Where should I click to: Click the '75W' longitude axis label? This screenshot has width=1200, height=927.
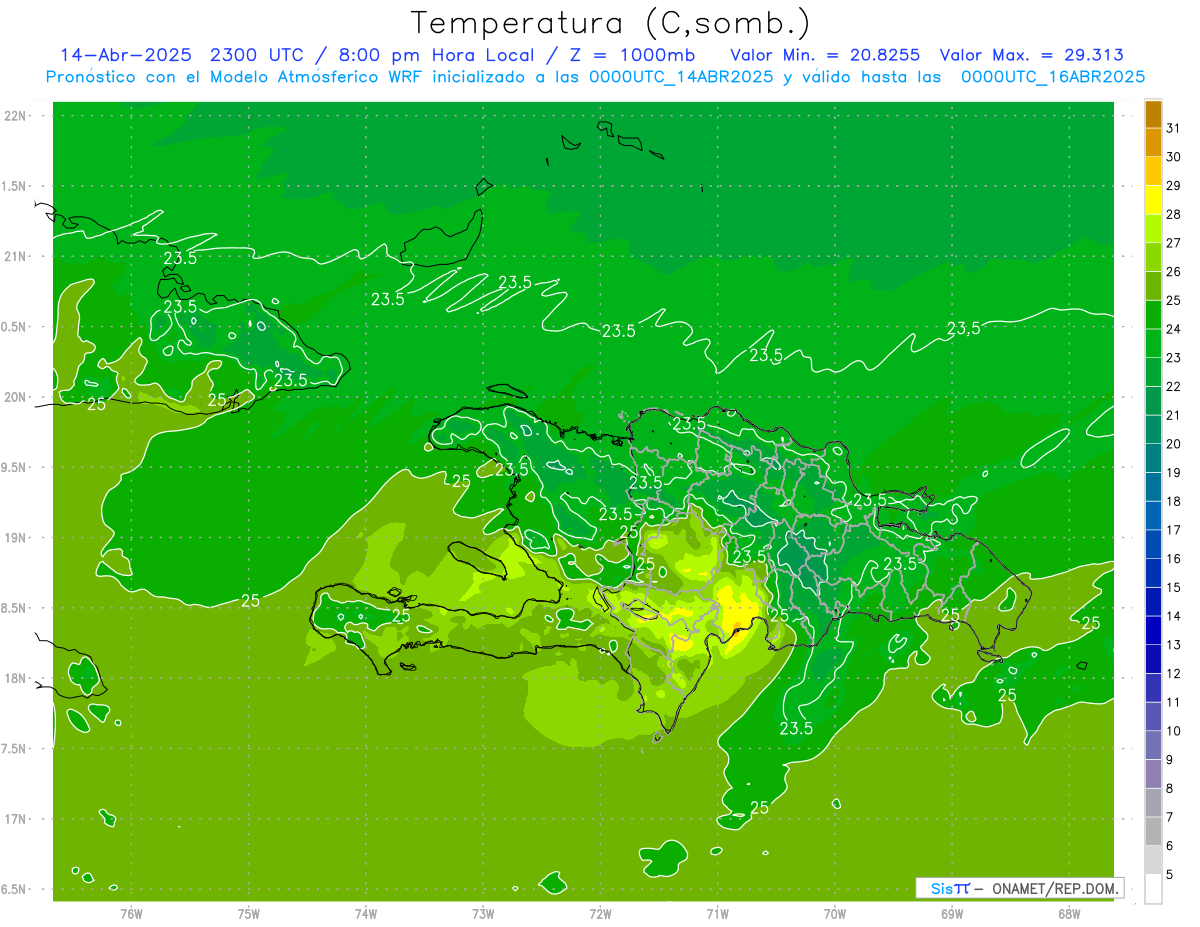click(249, 913)
